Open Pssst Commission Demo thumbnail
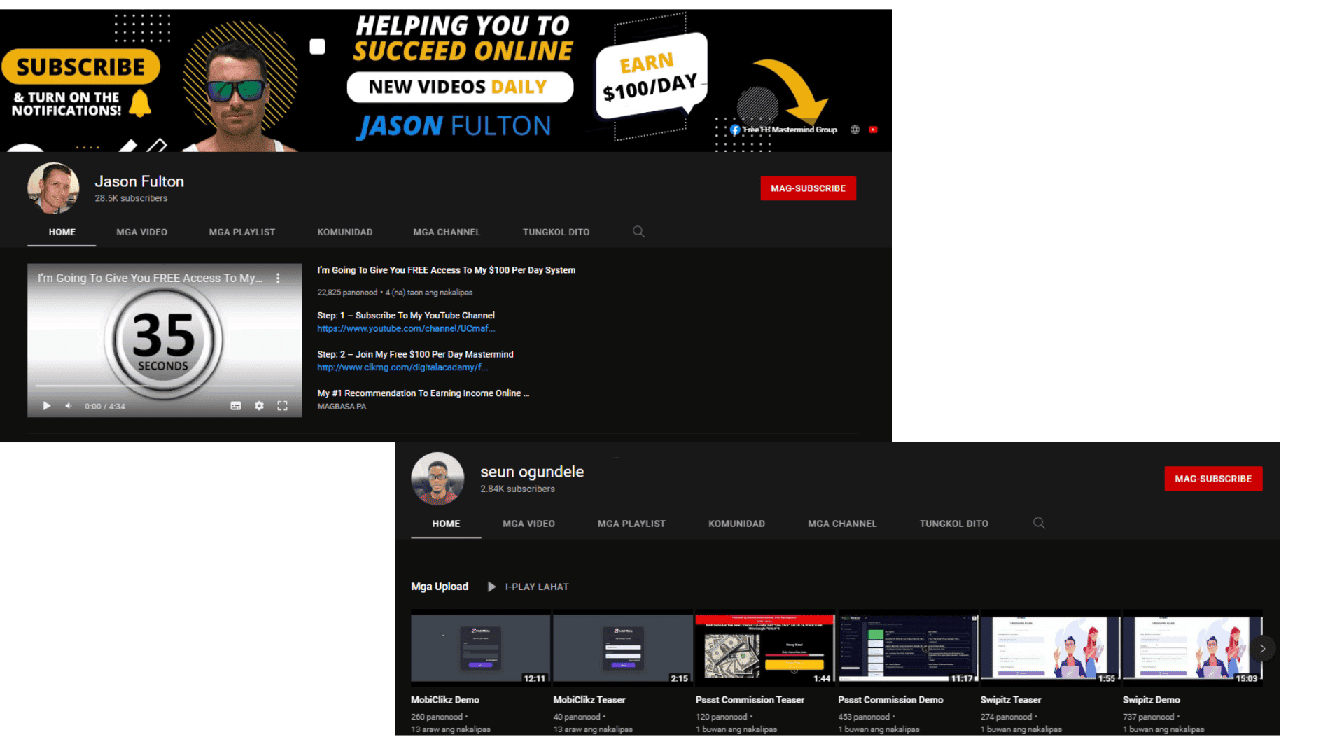The height and width of the screenshot is (756, 1344). click(908, 649)
